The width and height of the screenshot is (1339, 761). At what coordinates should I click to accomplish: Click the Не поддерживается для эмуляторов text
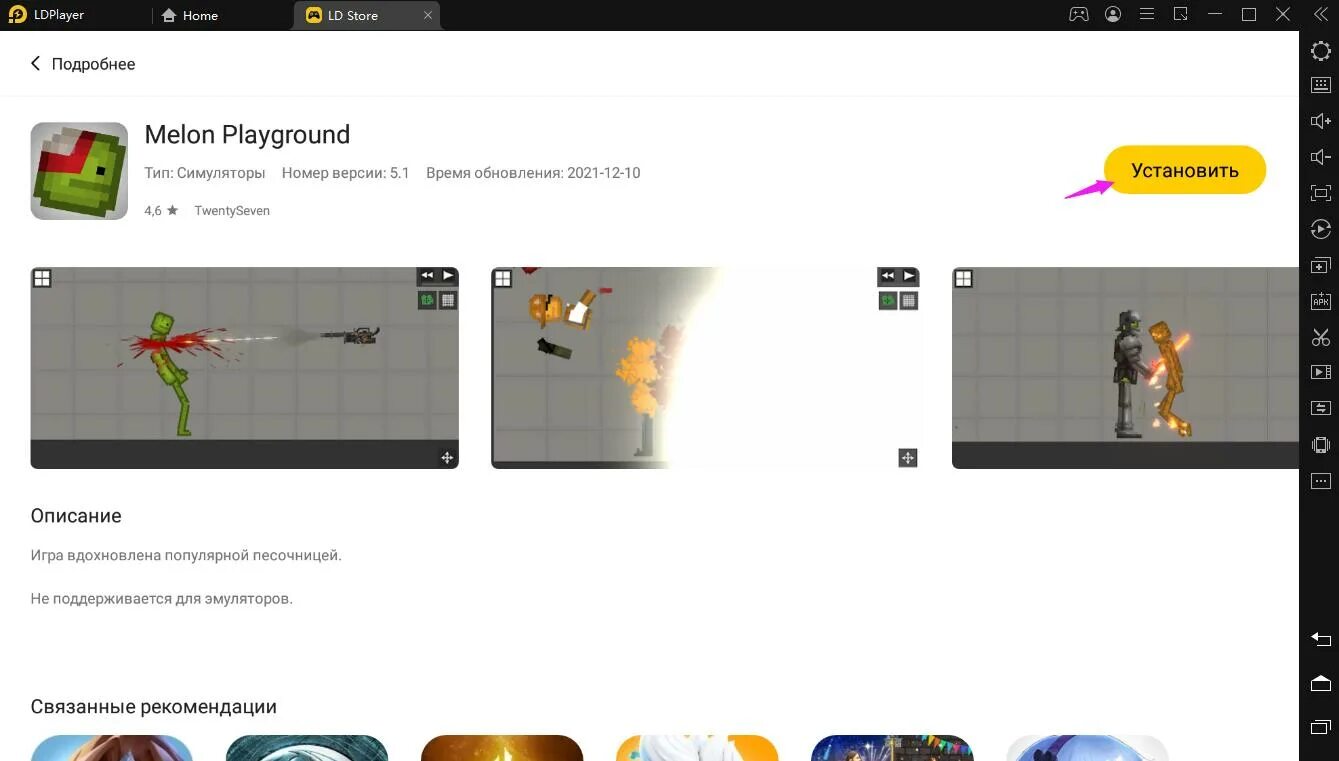click(x=162, y=599)
